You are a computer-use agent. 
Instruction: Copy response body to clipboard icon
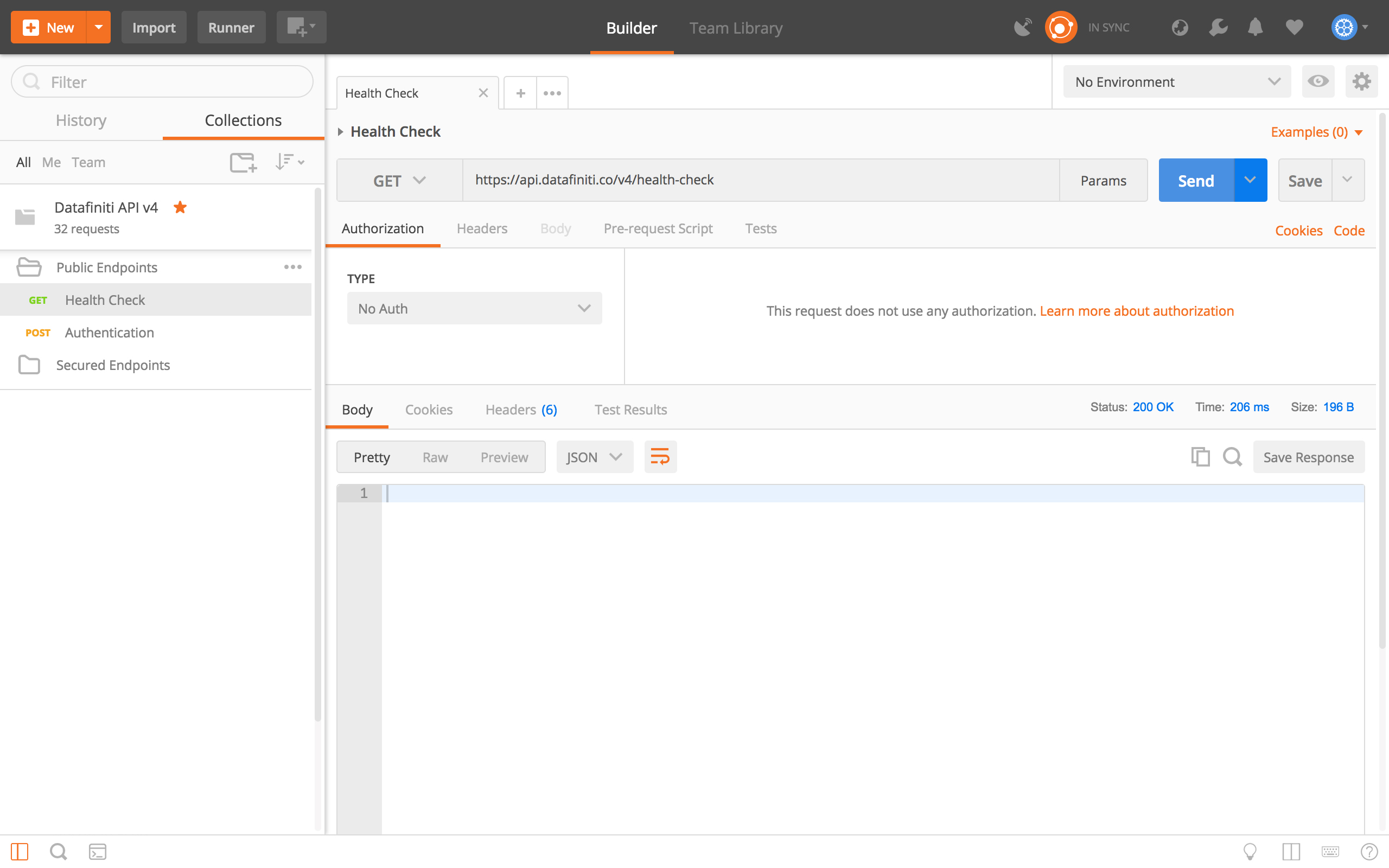pyautogui.click(x=1200, y=457)
